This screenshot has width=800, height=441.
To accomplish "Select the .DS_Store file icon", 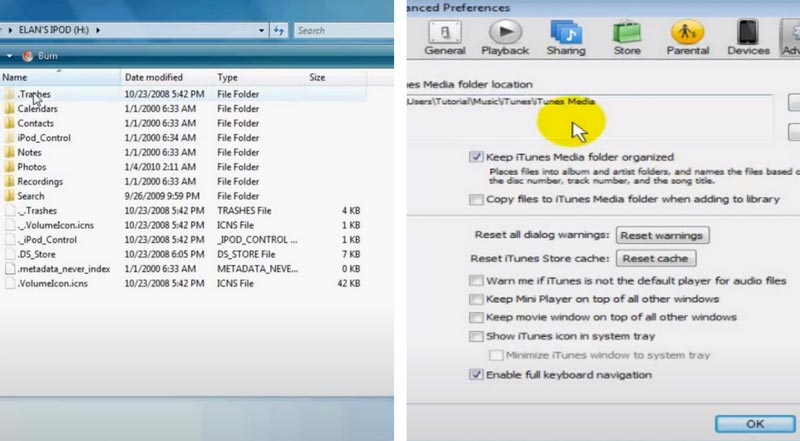I will (x=10, y=254).
